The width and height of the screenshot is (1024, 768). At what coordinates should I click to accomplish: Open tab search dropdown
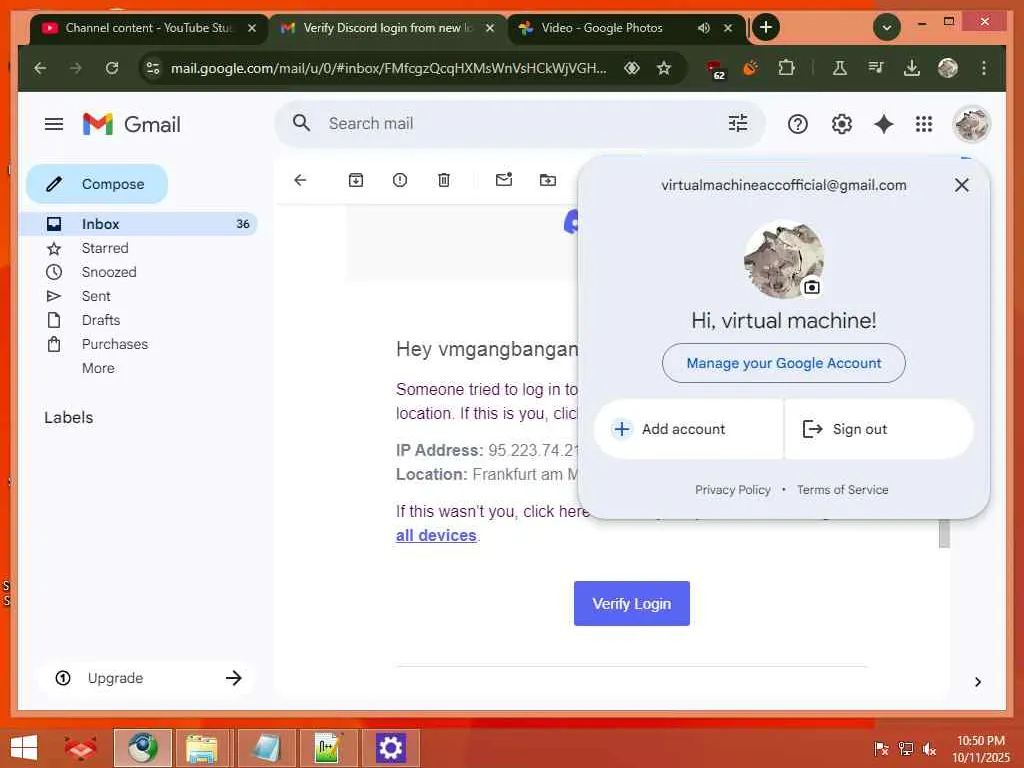[887, 27]
